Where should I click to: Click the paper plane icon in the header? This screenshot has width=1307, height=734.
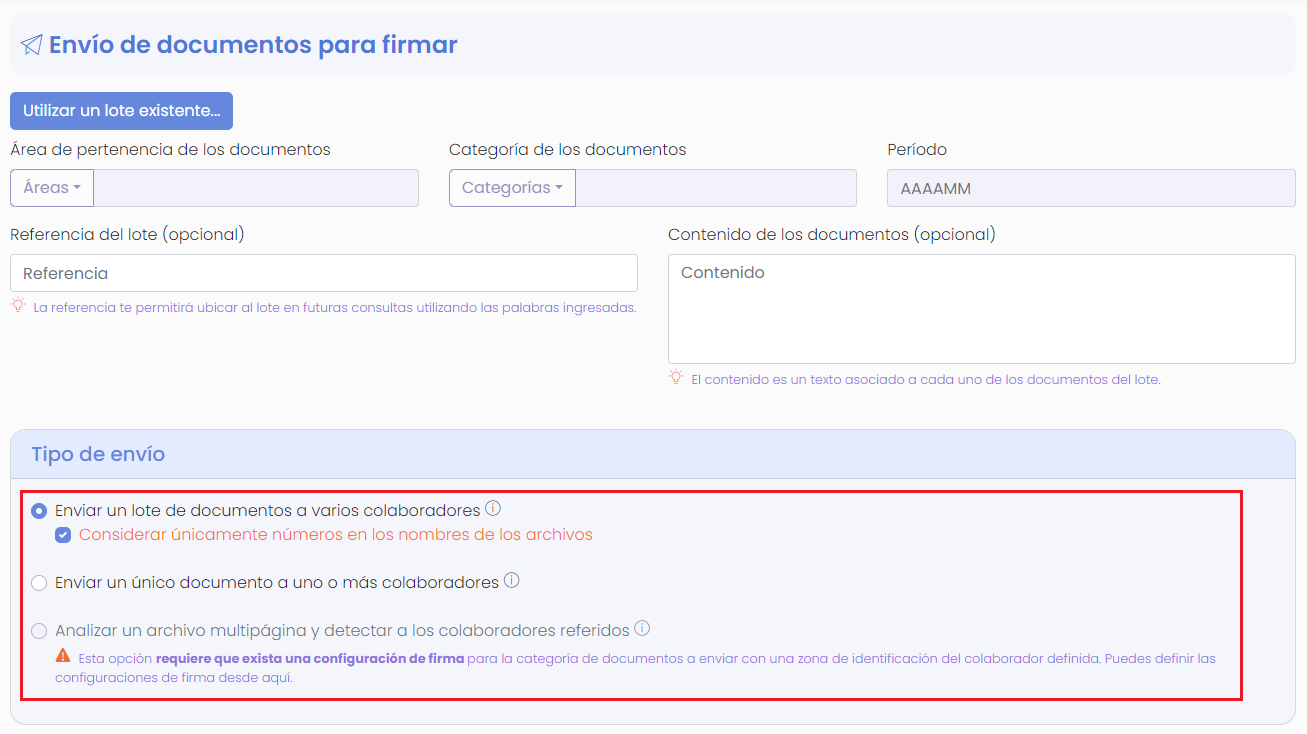click(x=31, y=43)
